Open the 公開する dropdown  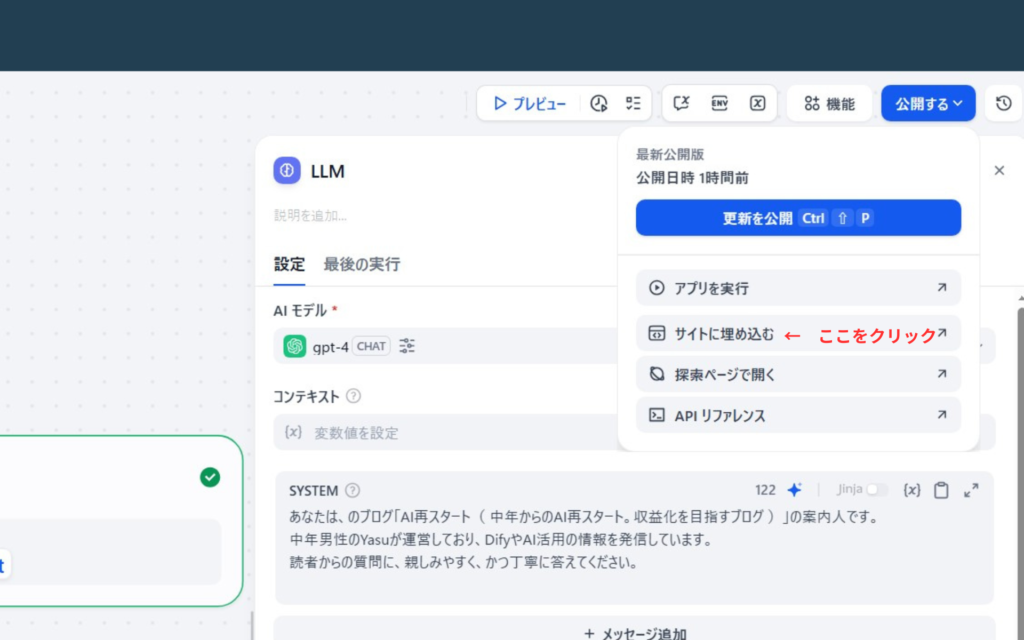click(x=928, y=103)
